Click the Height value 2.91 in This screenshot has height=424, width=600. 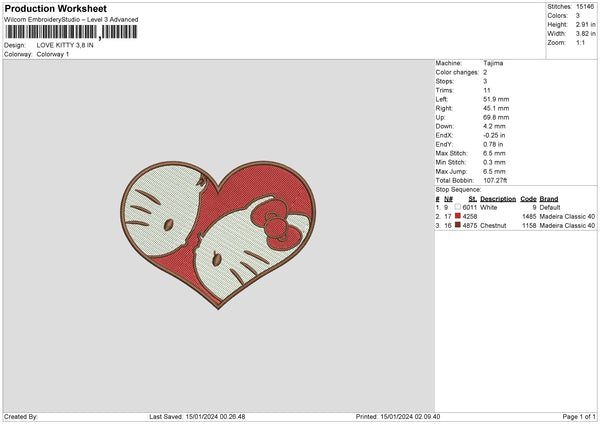[585, 24]
